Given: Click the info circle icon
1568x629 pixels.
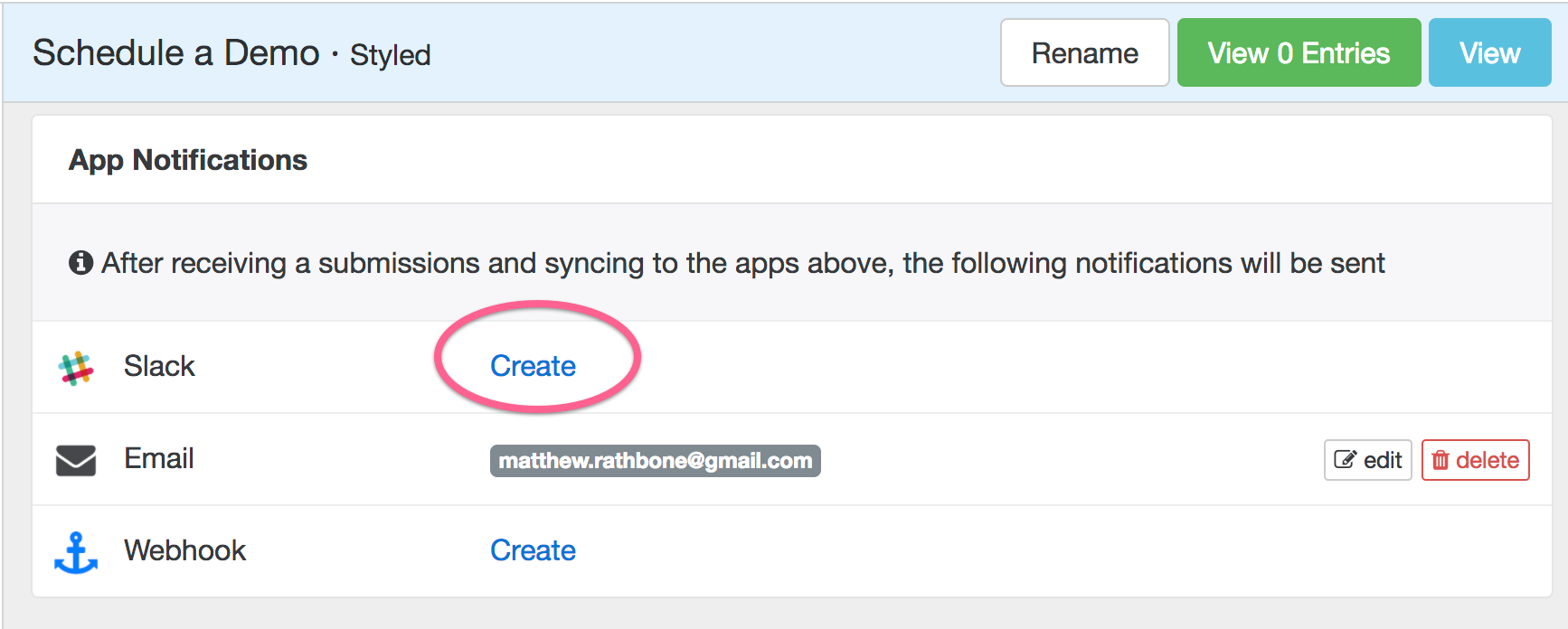Looking at the screenshot, I should pyautogui.click(x=80, y=263).
